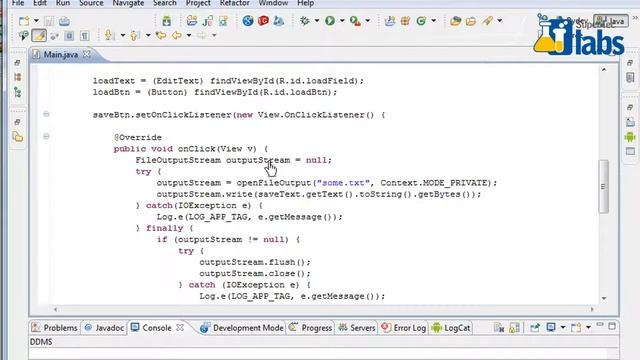
Task: Switch to the Progress tab
Action: point(311,328)
